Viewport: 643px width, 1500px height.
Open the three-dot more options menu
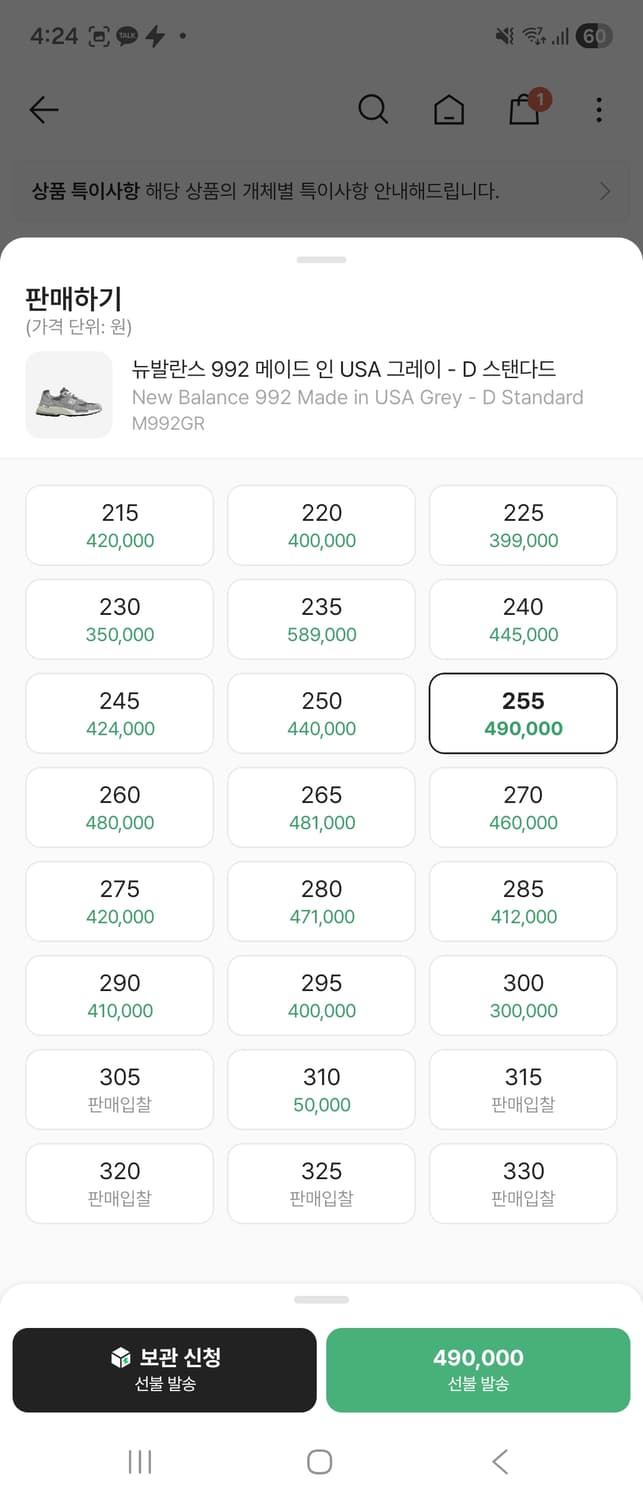pyautogui.click(x=598, y=110)
